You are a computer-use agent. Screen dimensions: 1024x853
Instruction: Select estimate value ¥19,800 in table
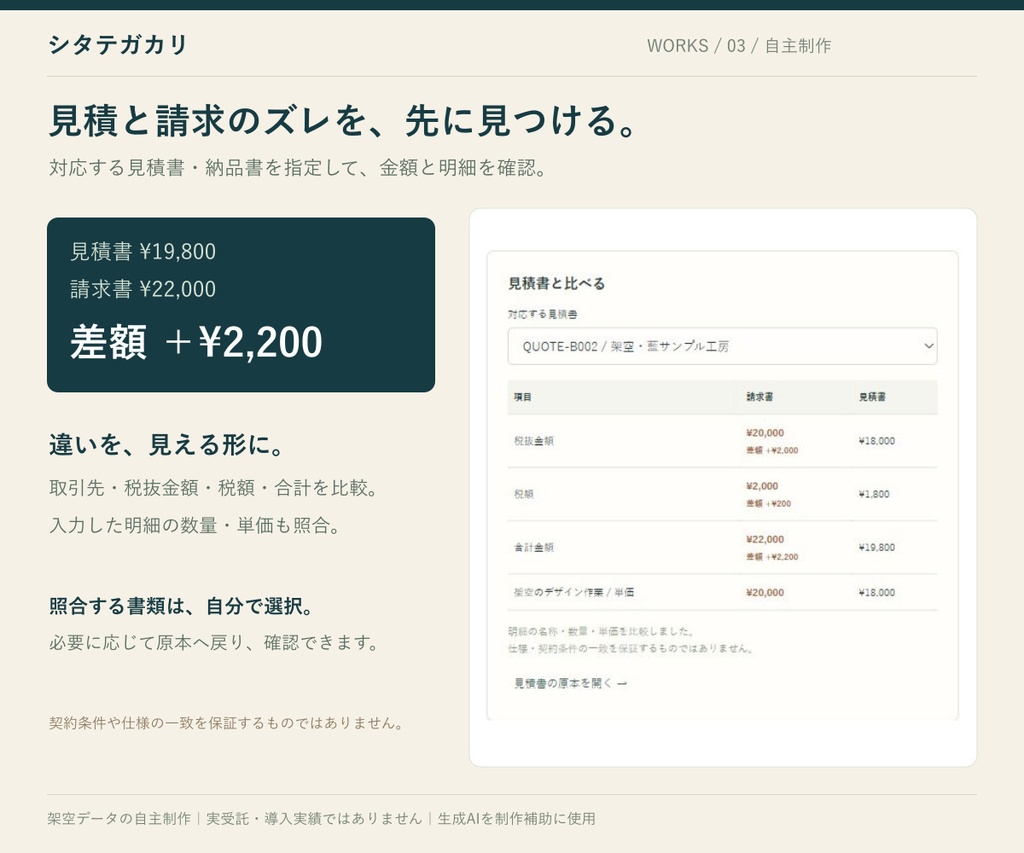[876, 547]
